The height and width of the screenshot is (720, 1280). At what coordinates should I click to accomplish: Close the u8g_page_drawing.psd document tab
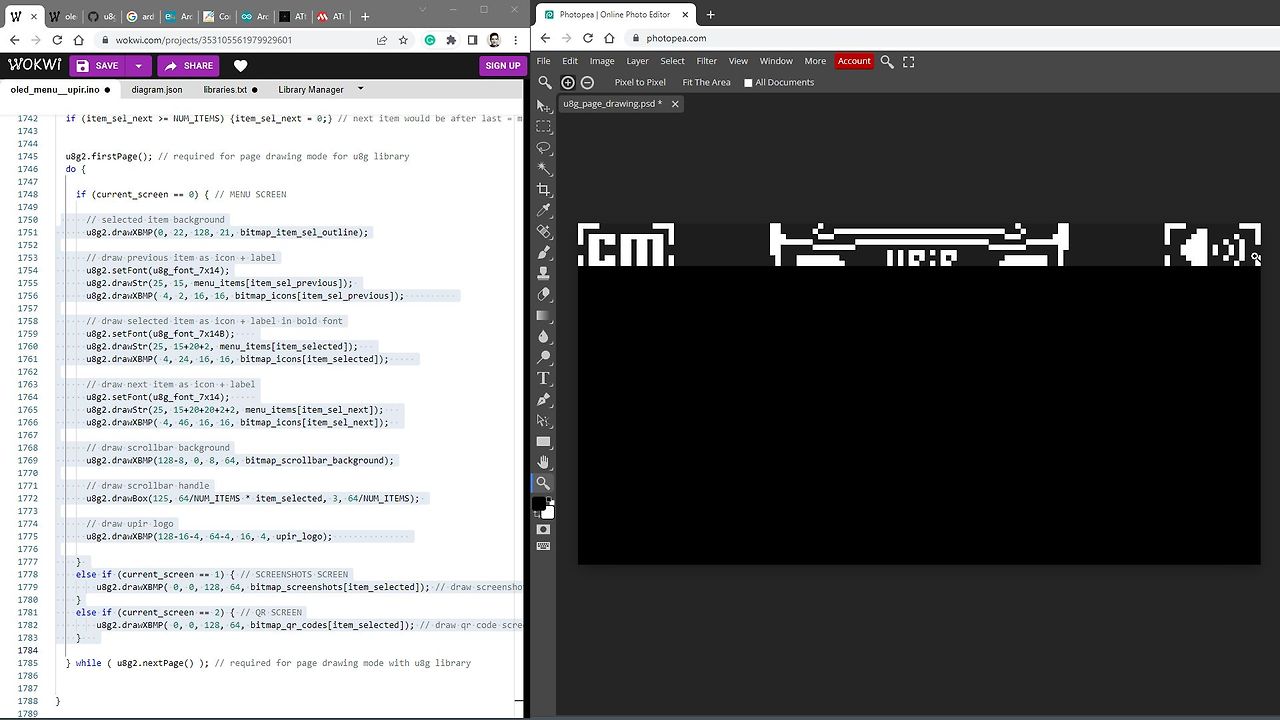click(675, 104)
